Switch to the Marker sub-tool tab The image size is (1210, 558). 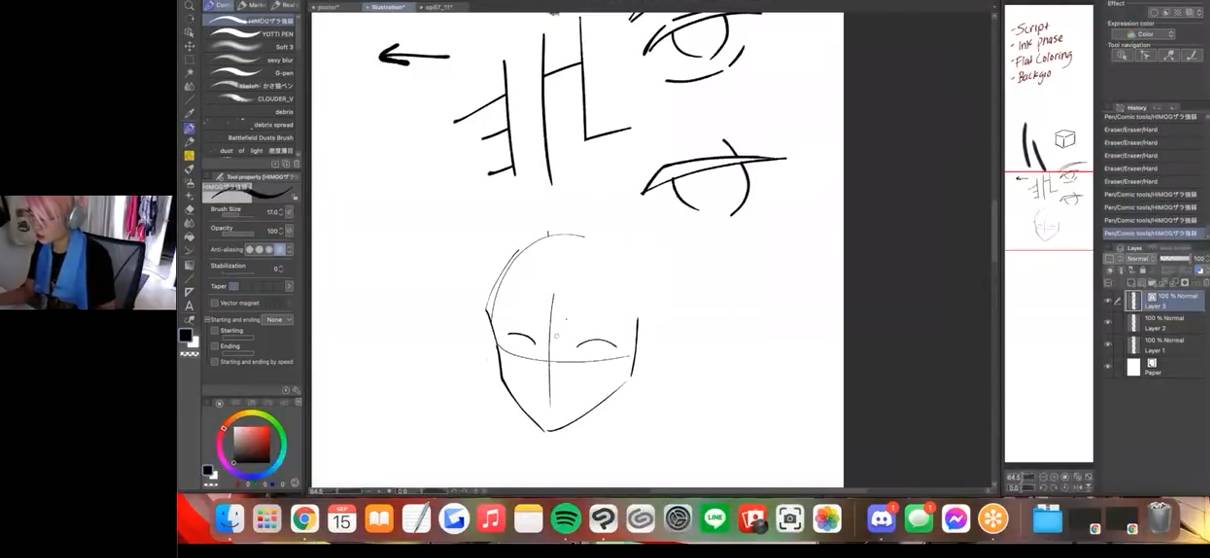[250, 6]
